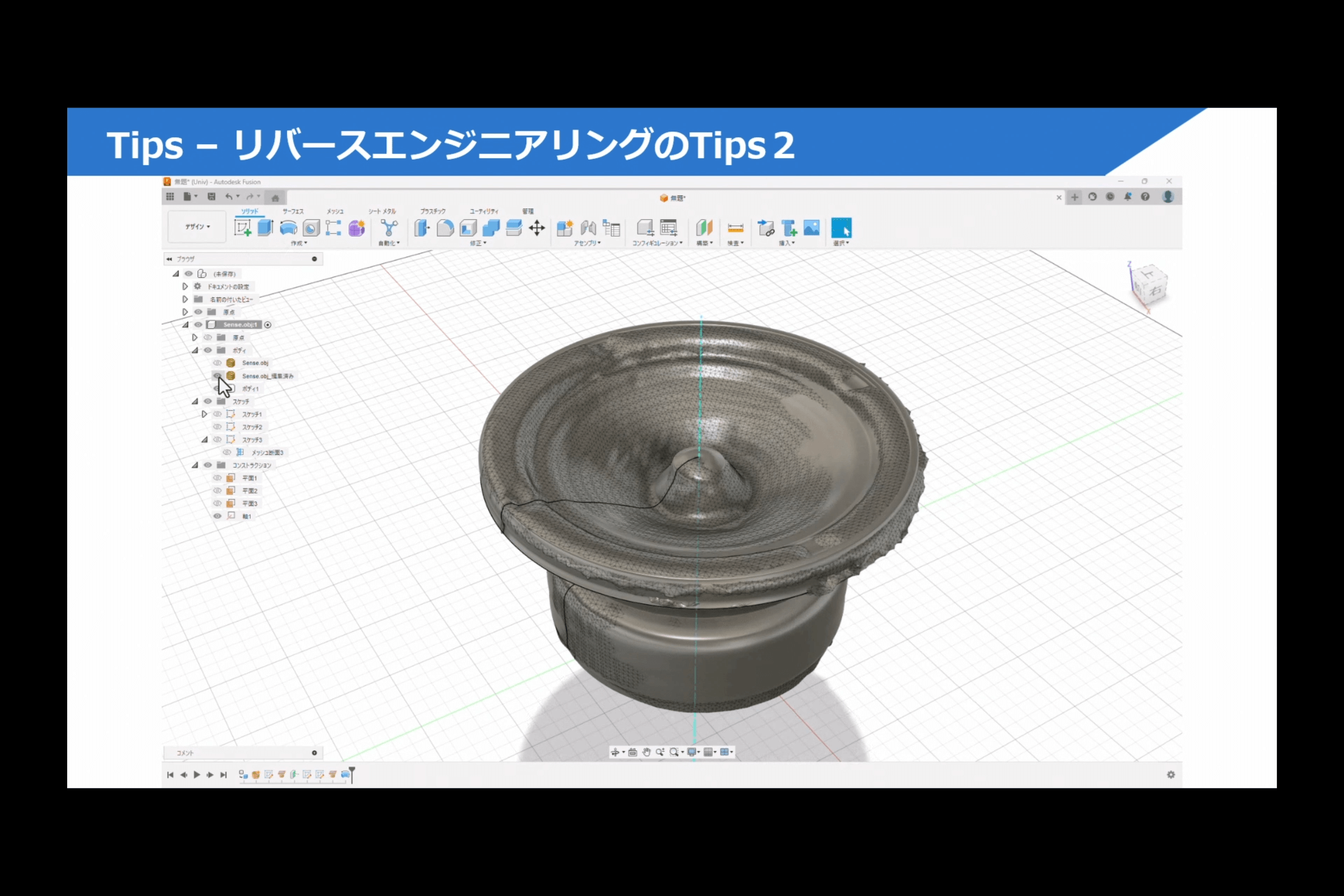The image size is (1344, 896).
Task: Activate the Select arrow tool
Action: click(x=841, y=228)
